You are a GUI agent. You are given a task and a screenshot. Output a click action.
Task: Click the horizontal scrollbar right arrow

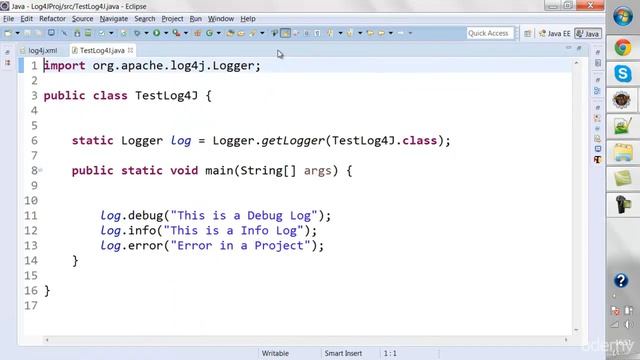click(566, 340)
